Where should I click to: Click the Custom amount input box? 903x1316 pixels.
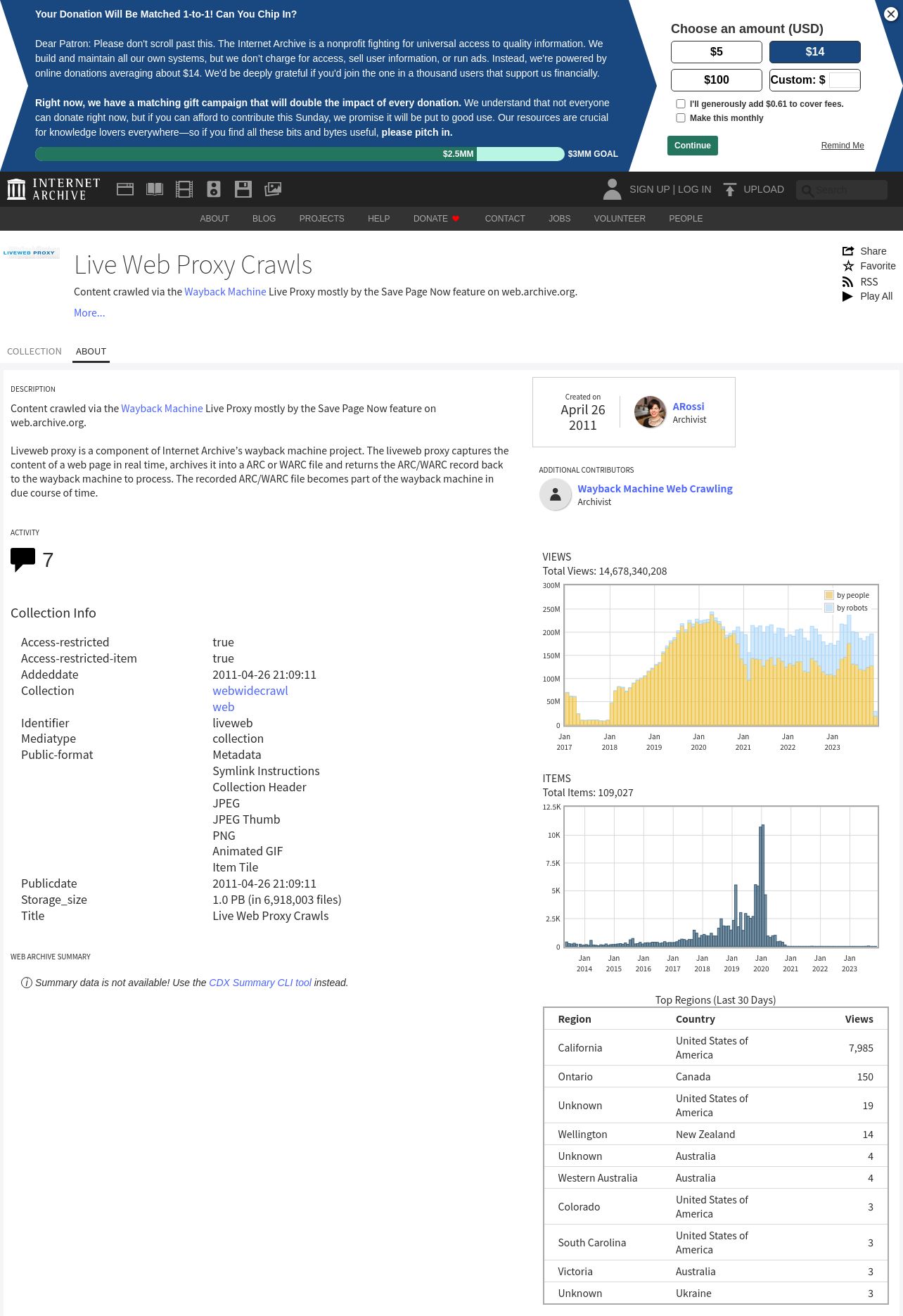point(843,80)
